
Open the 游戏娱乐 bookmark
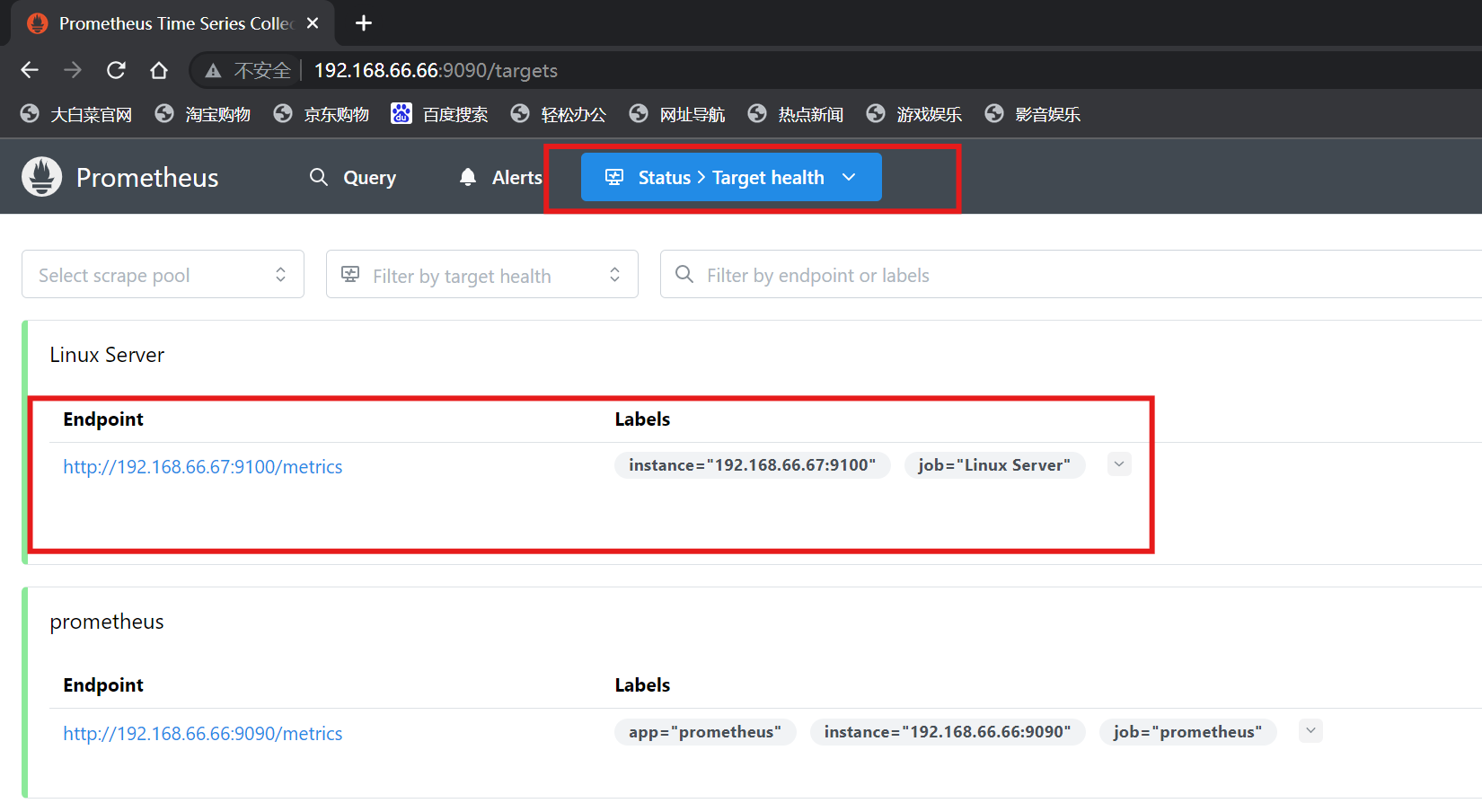914,114
